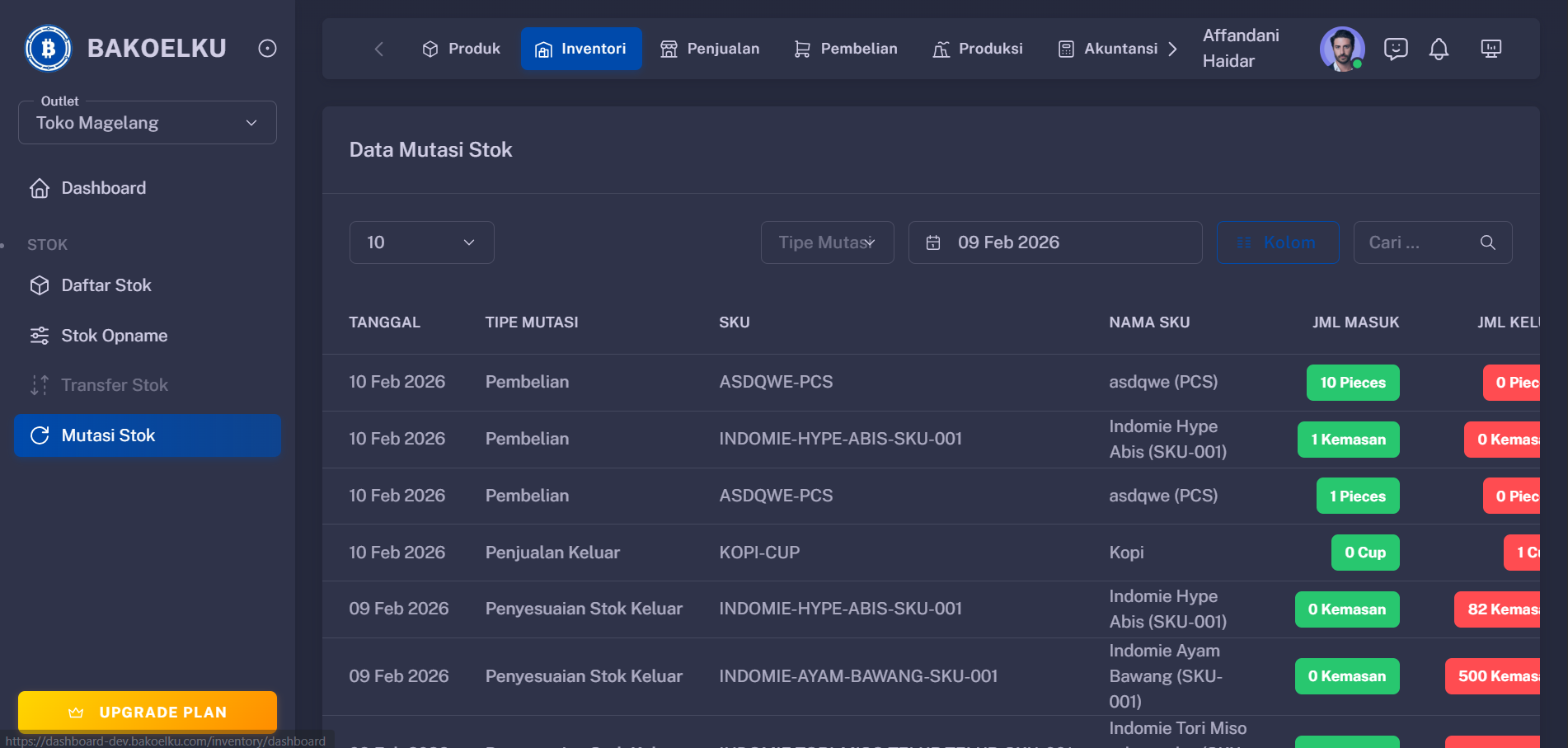Click the Daftar Stok box icon
This screenshot has width=1568, height=748.
point(39,285)
